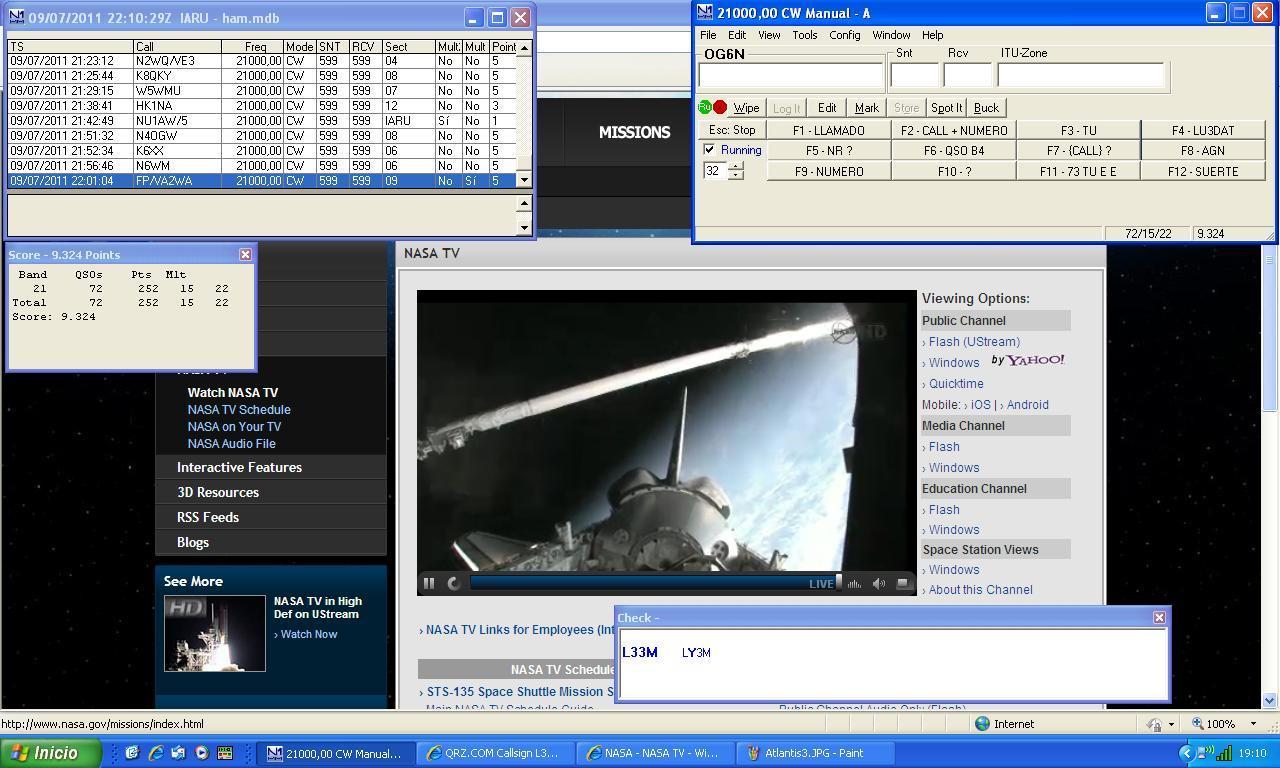Open the Window menu

[x=891, y=35]
